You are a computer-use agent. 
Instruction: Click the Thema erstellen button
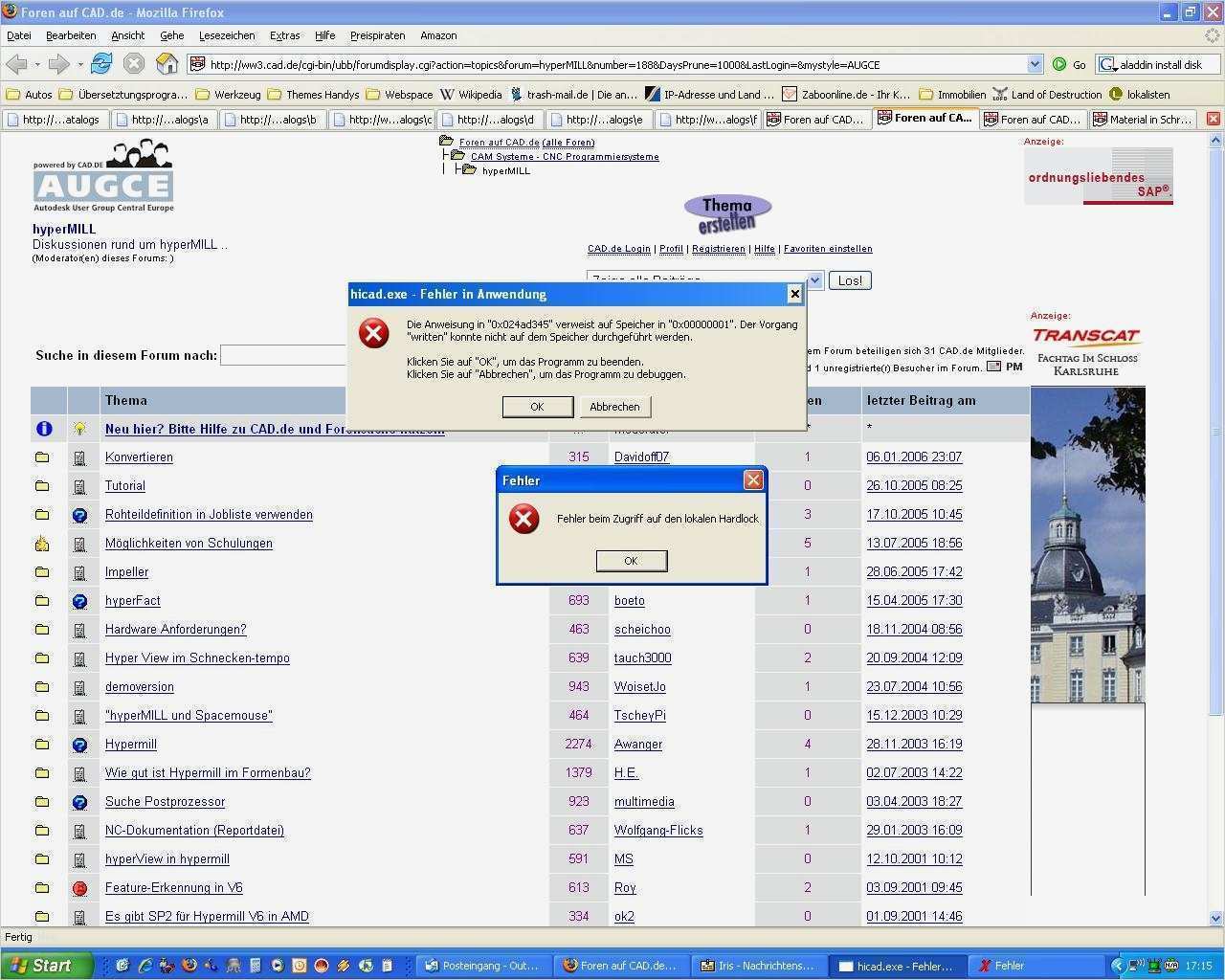727,213
